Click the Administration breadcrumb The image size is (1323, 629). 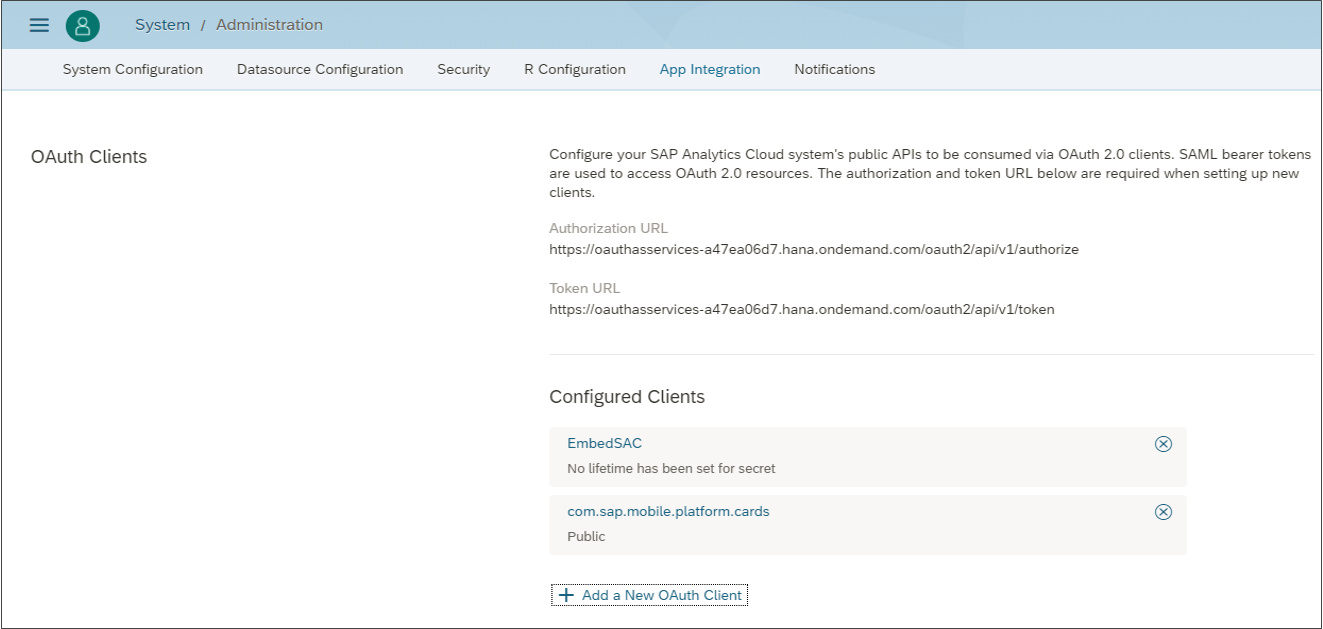tap(270, 25)
